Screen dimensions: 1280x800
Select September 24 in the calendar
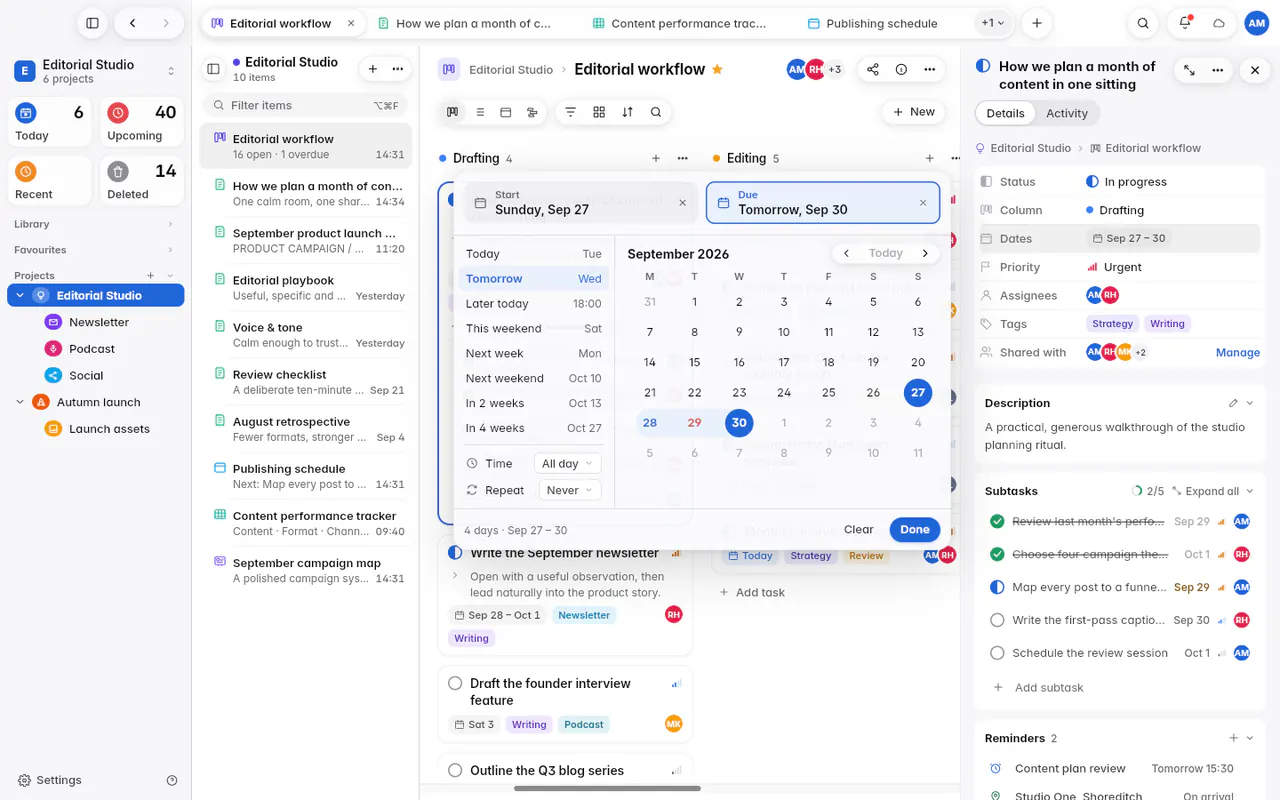(784, 393)
